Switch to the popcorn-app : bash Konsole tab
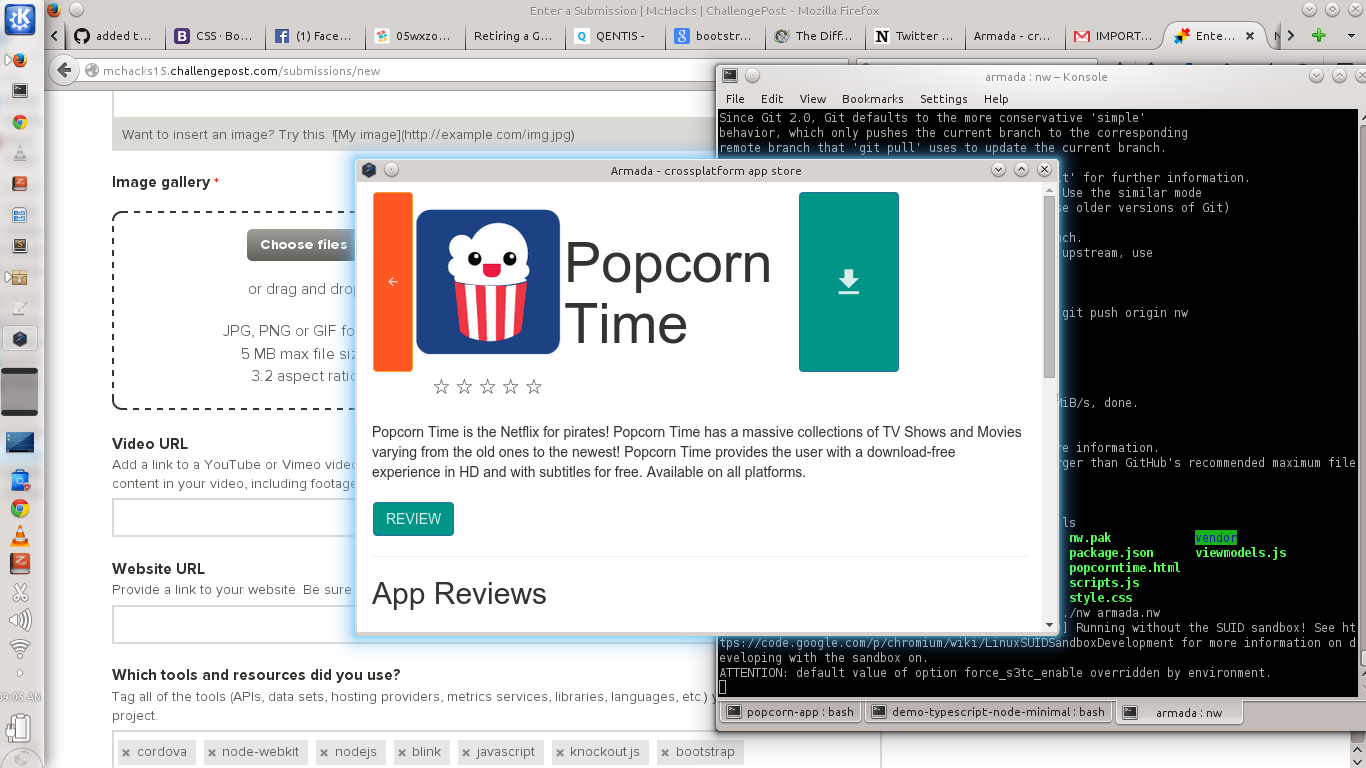Screen dimensions: 1366x768 (x=791, y=712)
